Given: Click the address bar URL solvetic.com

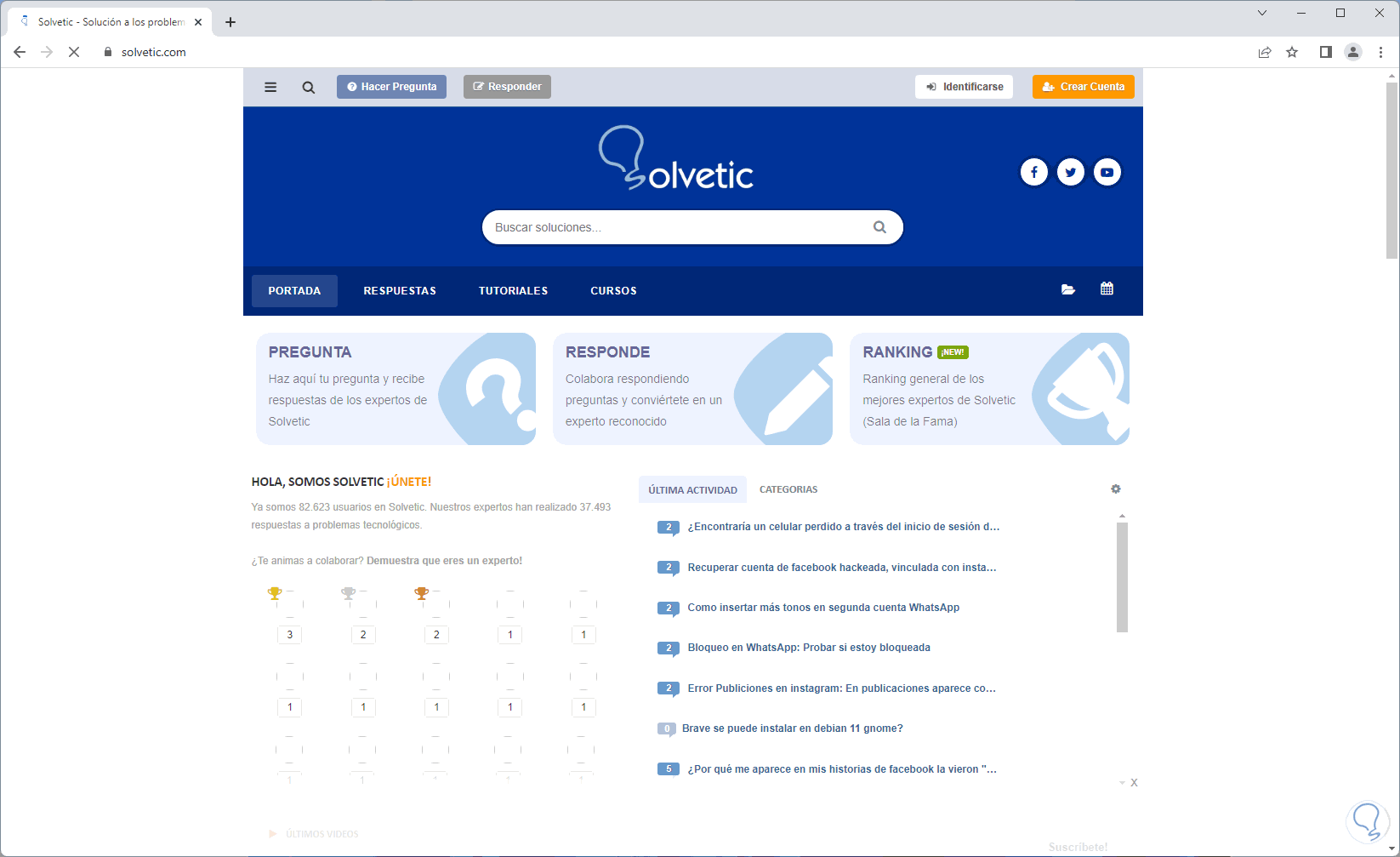Looking at the screenshot, I should point(154,52).
